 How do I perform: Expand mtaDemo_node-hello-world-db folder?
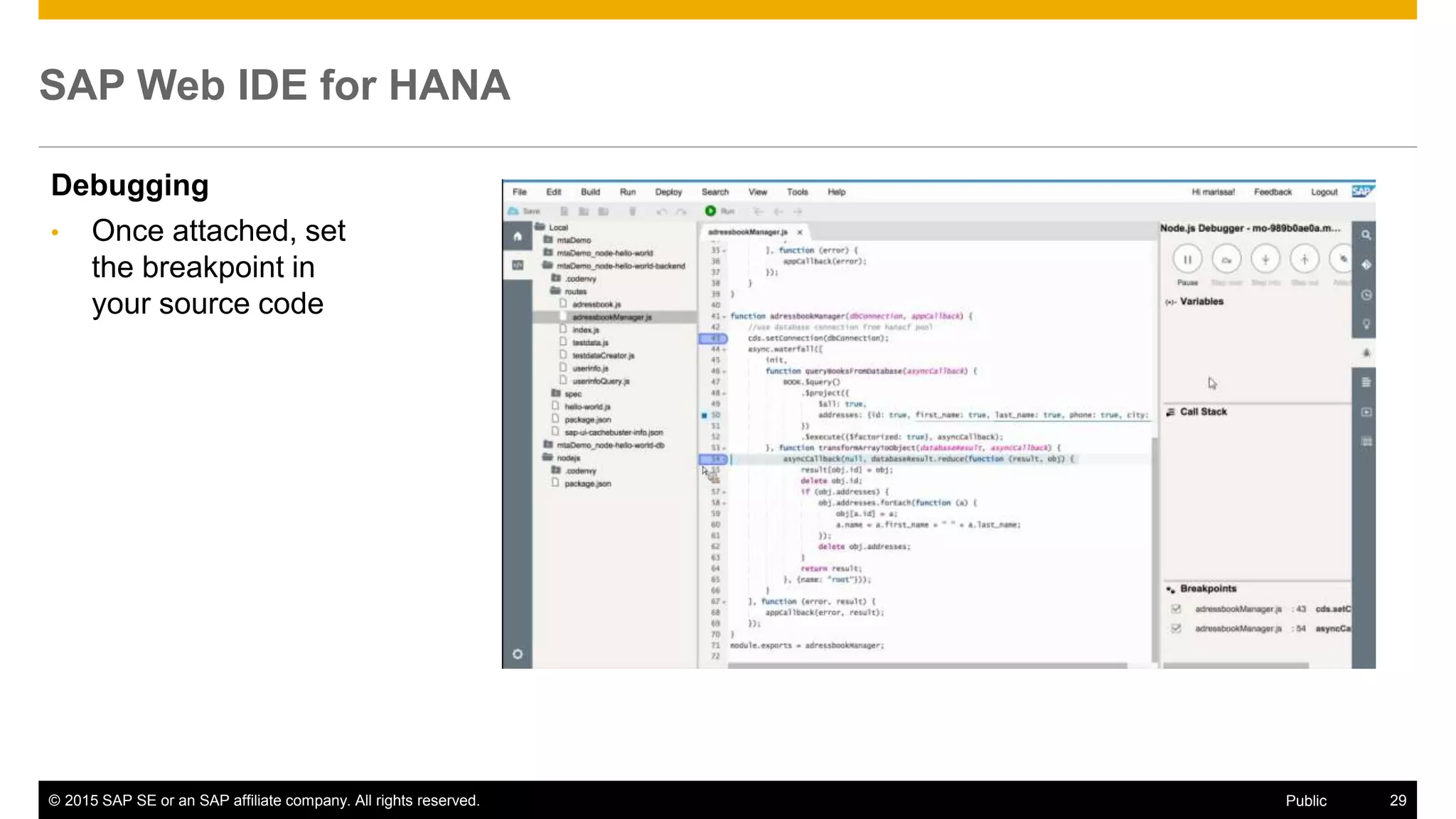click(548, 445)
